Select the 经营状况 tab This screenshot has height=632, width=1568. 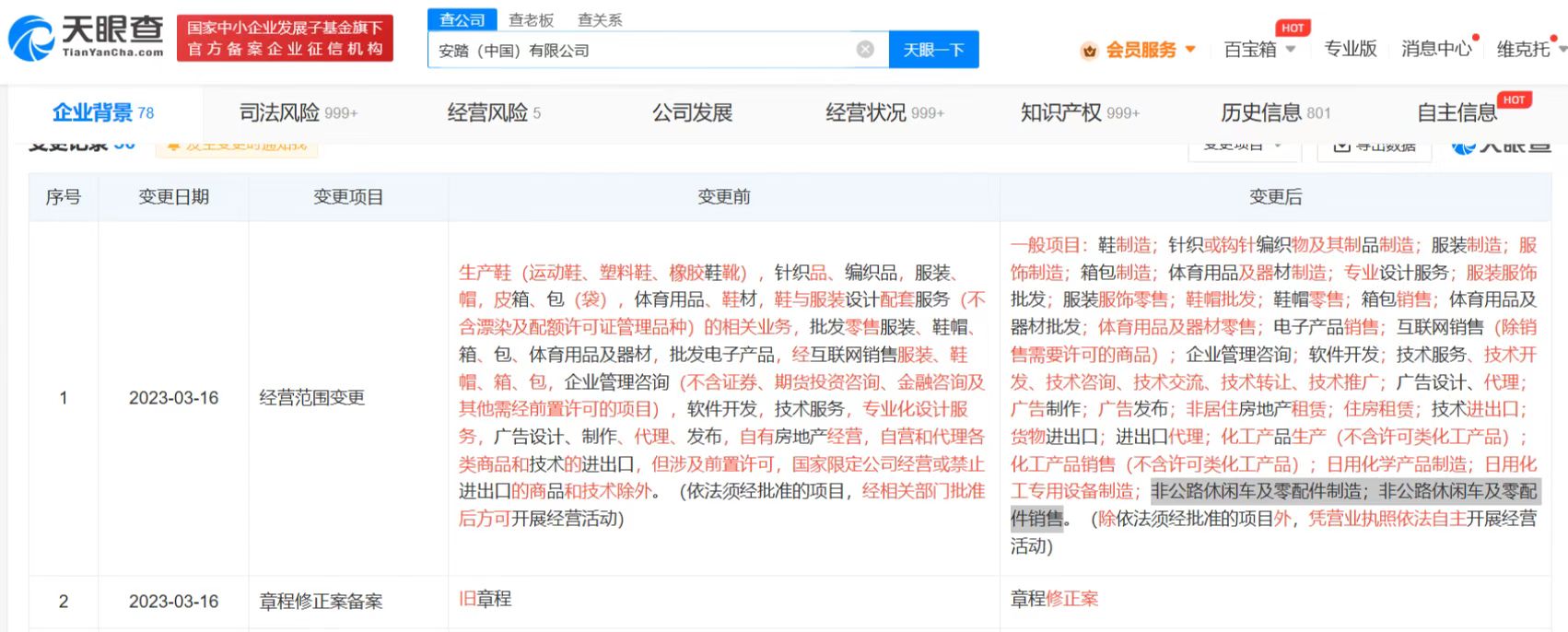click(x=884, y=112)
